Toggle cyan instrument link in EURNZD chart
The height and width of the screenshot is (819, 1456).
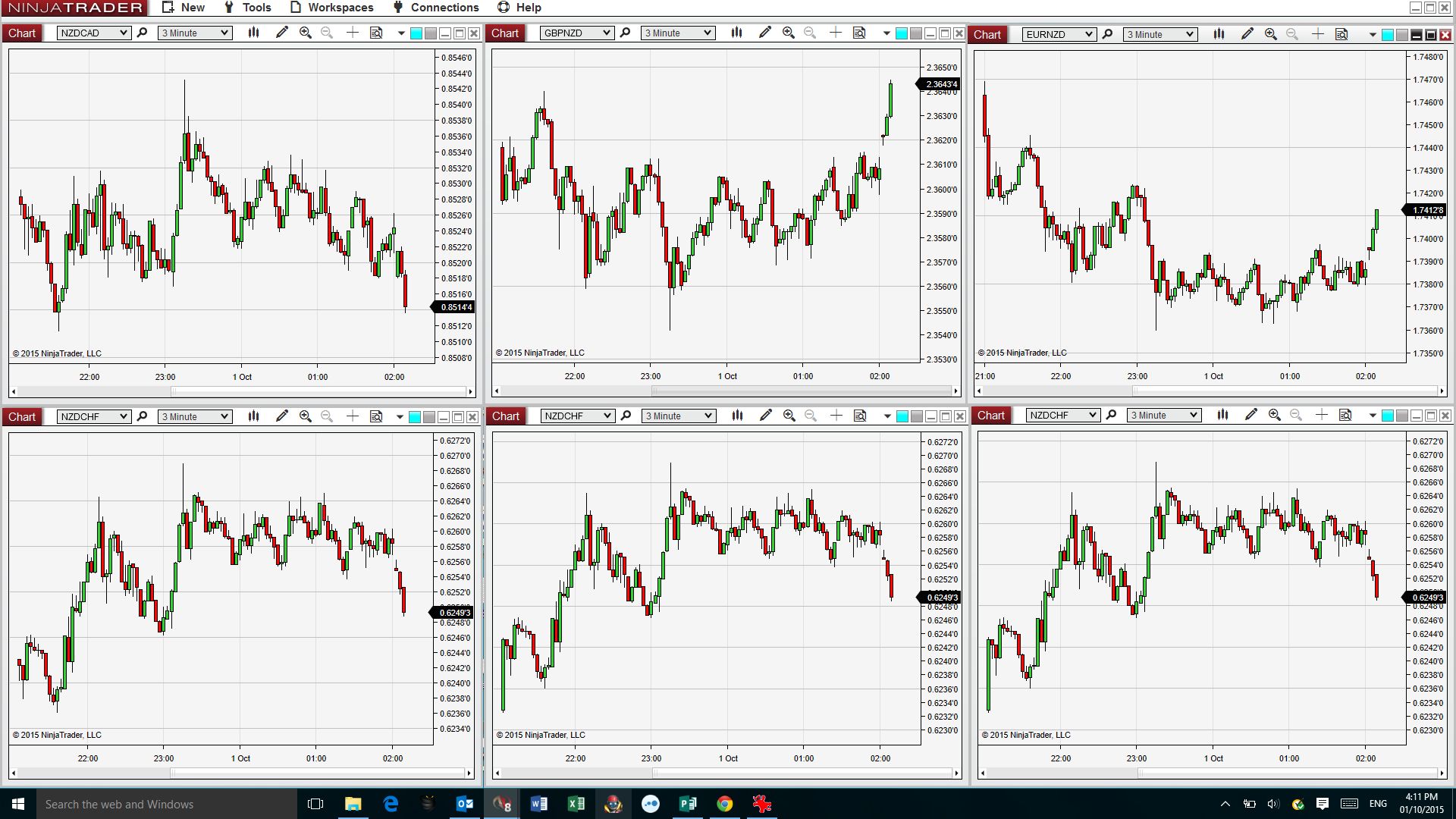tap(1387, 35)
